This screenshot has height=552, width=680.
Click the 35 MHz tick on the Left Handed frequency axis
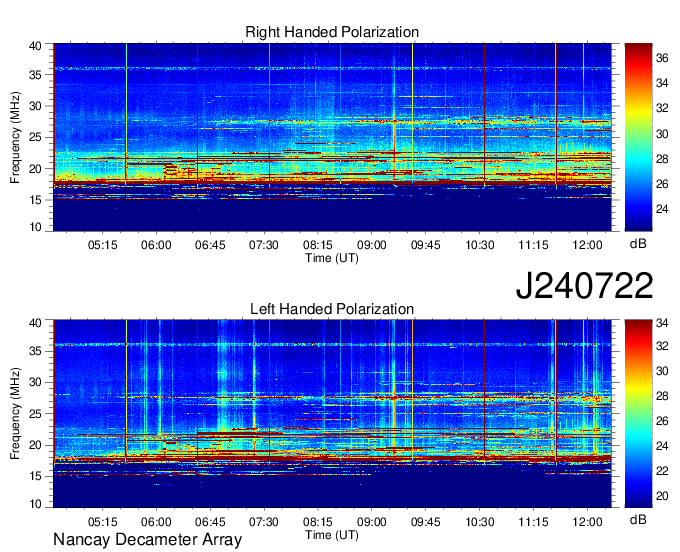coord(35,351)
